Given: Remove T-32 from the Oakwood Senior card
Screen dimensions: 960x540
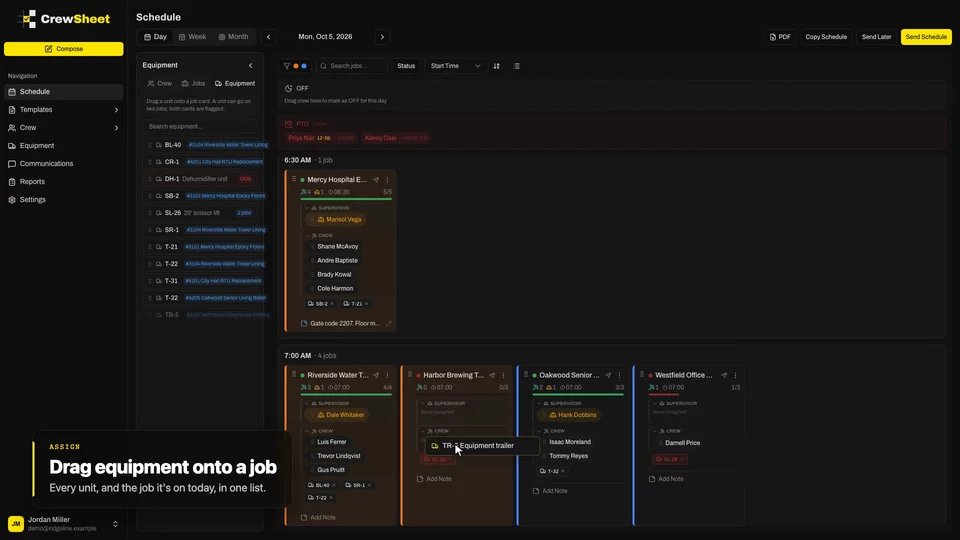Looking at the screenshot, I should [x=563, y=471].
